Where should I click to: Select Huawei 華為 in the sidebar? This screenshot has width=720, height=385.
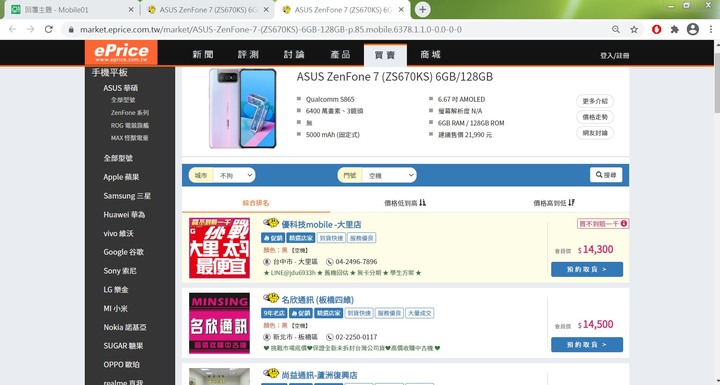pyautogui.click(x=124, y=215)
